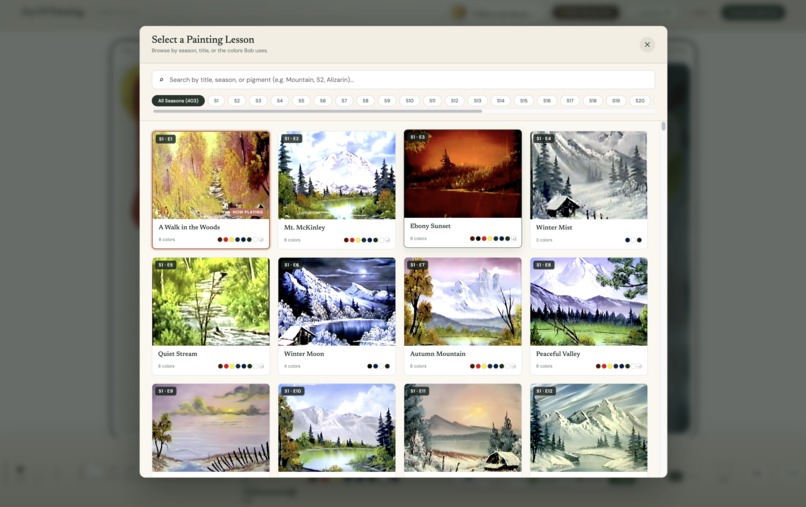Filter lessons by season S16
Viewport: 806px width, 507px height.
[547, 101]
